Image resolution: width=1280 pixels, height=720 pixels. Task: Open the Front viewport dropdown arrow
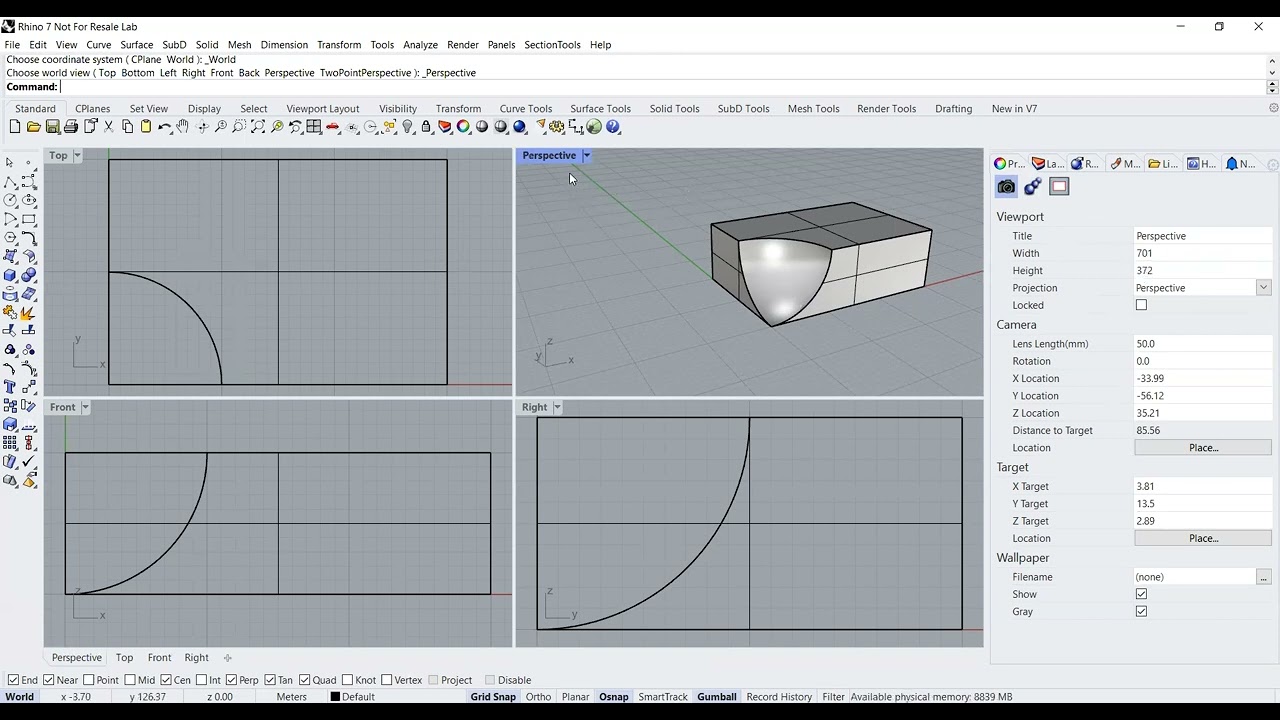coord(85,407)
